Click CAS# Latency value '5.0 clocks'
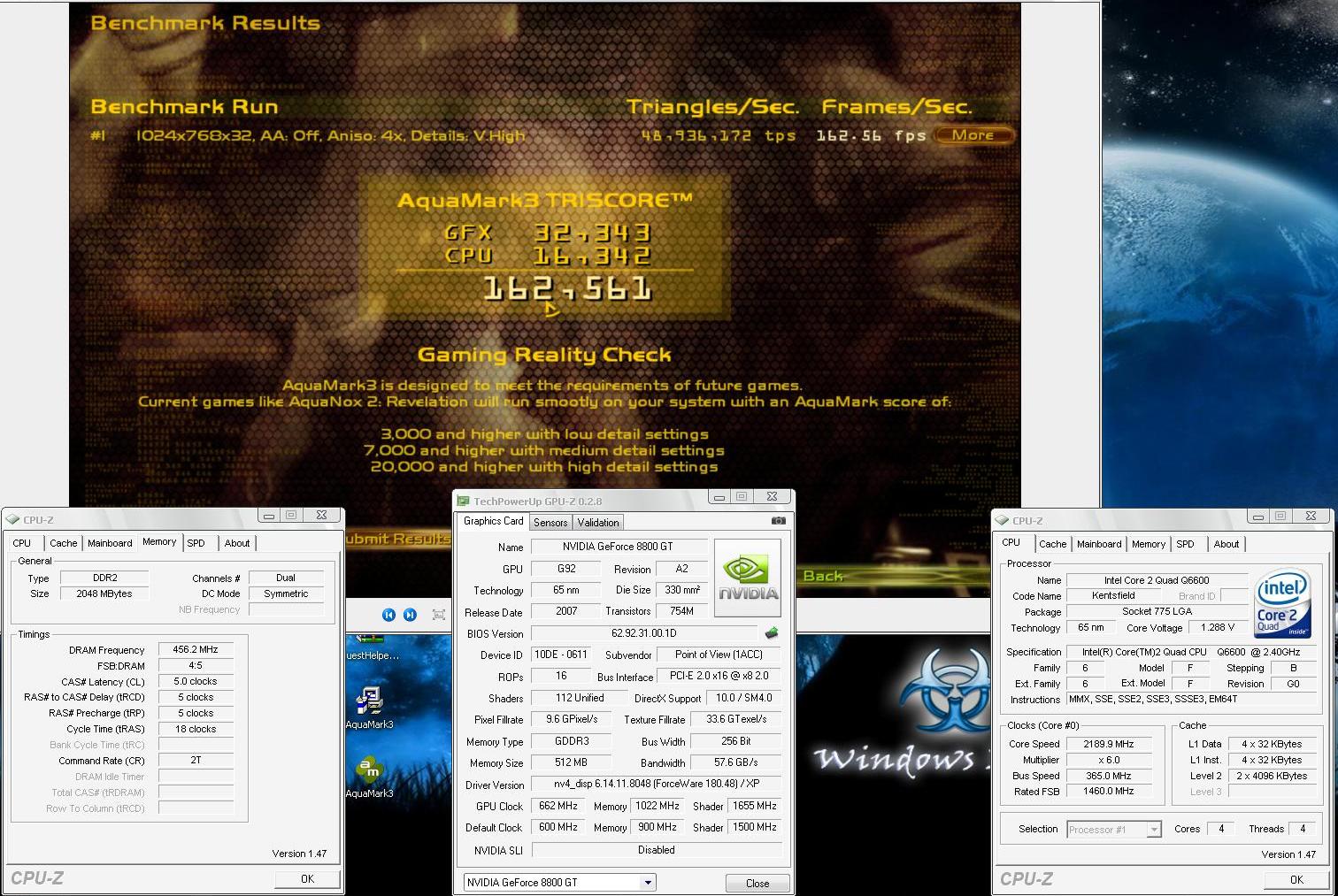1338x896 pixels. pyautogui.click(x=196, y=681)
